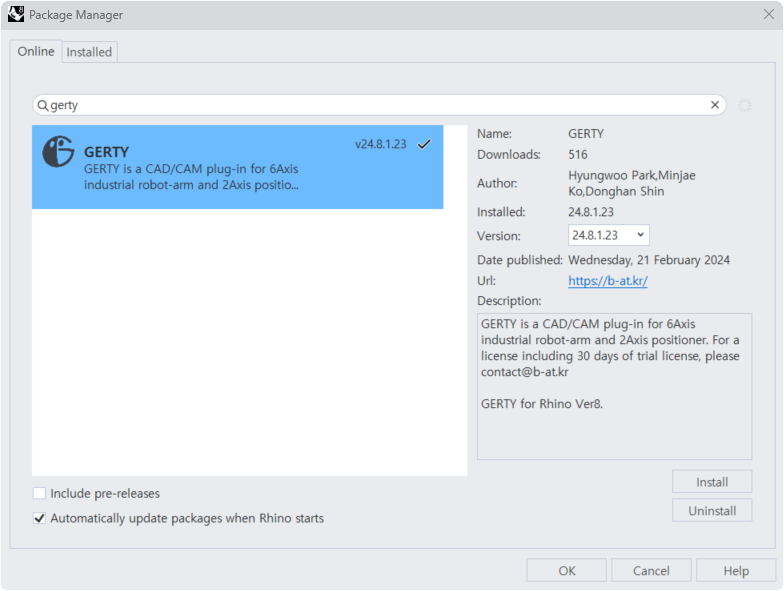Click the loading spinner beside search box
The width and height of the screenshot is (784, 591).
(x=744, y=105)
